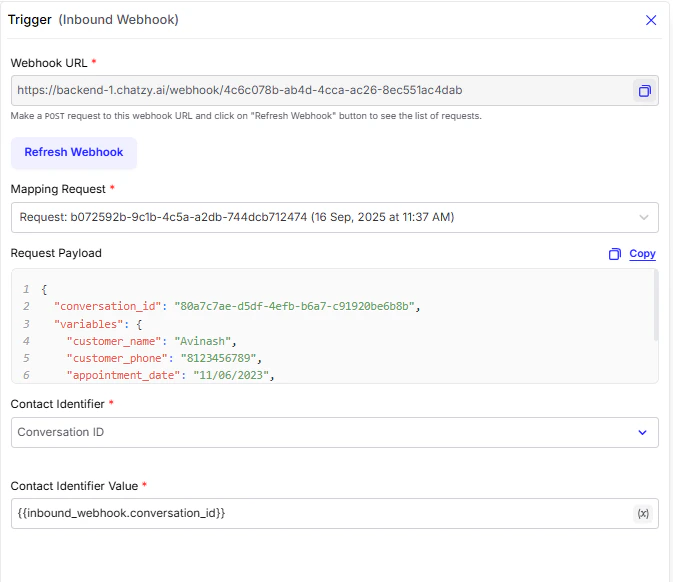
Task: Click the payload scrollbar
Action: point(656,306)
